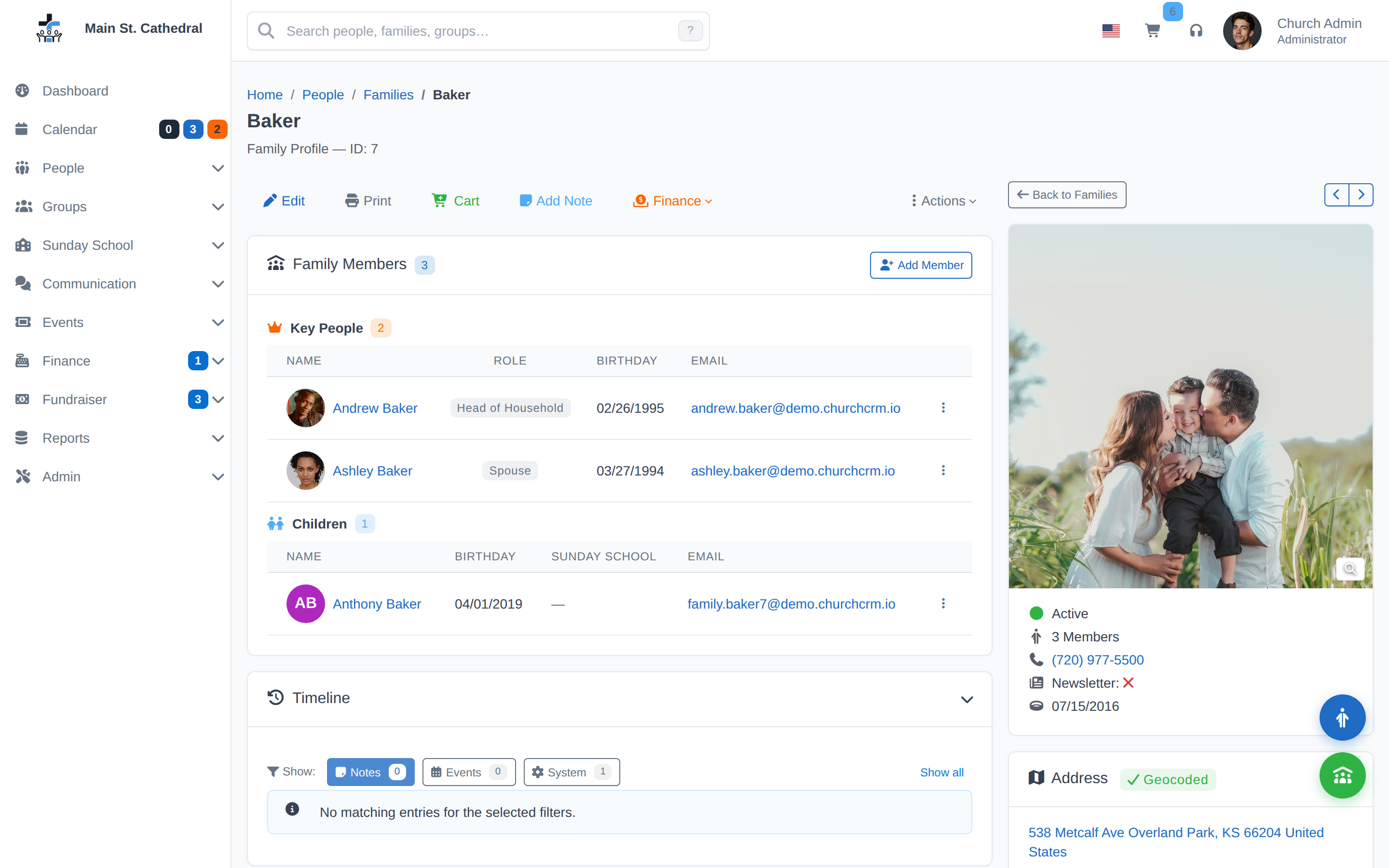Open the Finance dropdown in toolbar
The height and width of the screenshot is (868, 1389).
pyautogui.click(x=673, y=201)
